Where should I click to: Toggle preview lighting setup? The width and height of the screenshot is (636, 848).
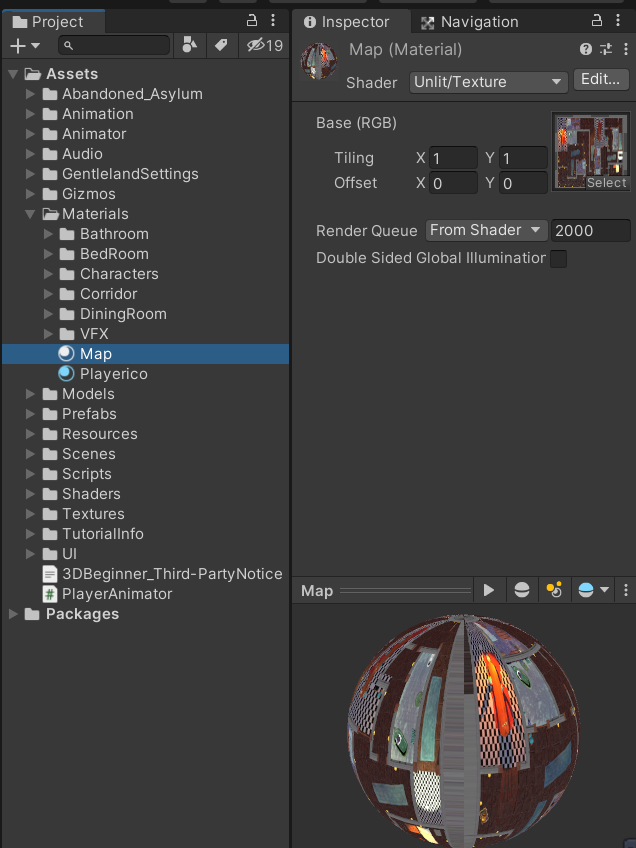554,590
